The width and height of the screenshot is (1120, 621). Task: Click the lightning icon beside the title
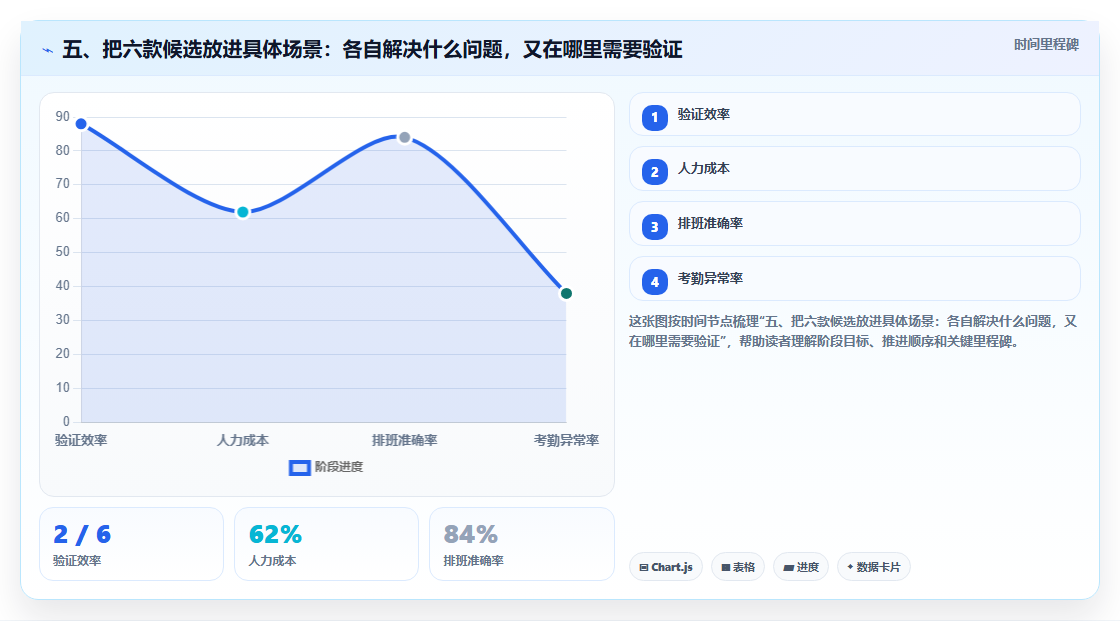[x=48, y=51]
